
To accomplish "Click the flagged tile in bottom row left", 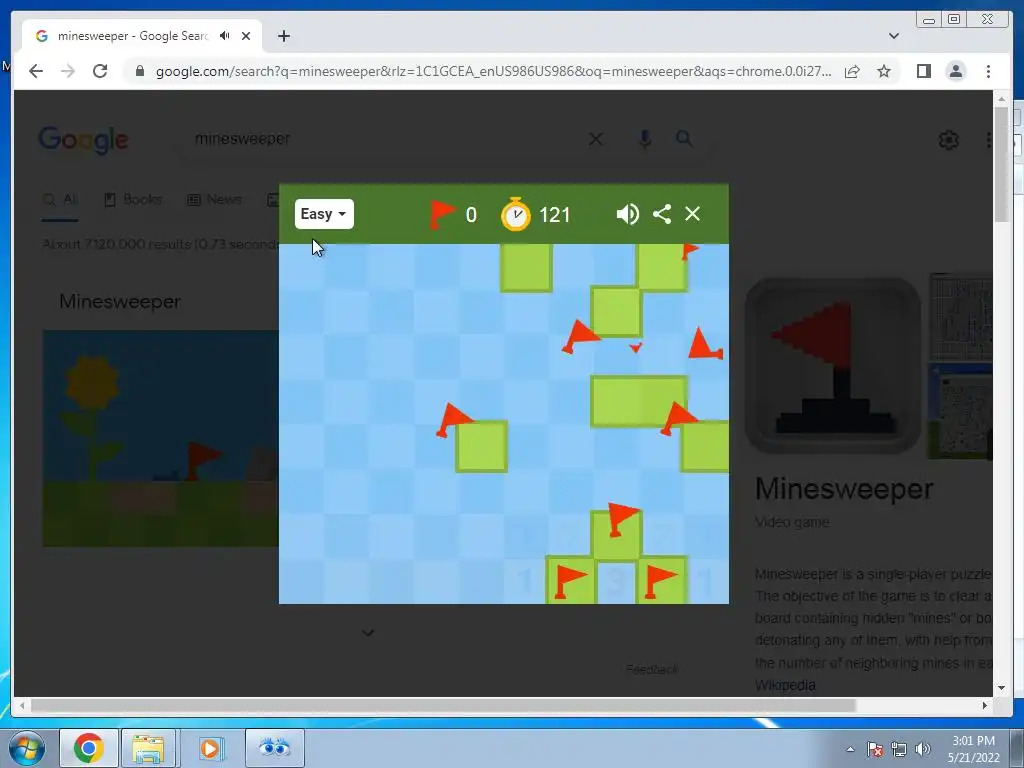I will 571,581.
